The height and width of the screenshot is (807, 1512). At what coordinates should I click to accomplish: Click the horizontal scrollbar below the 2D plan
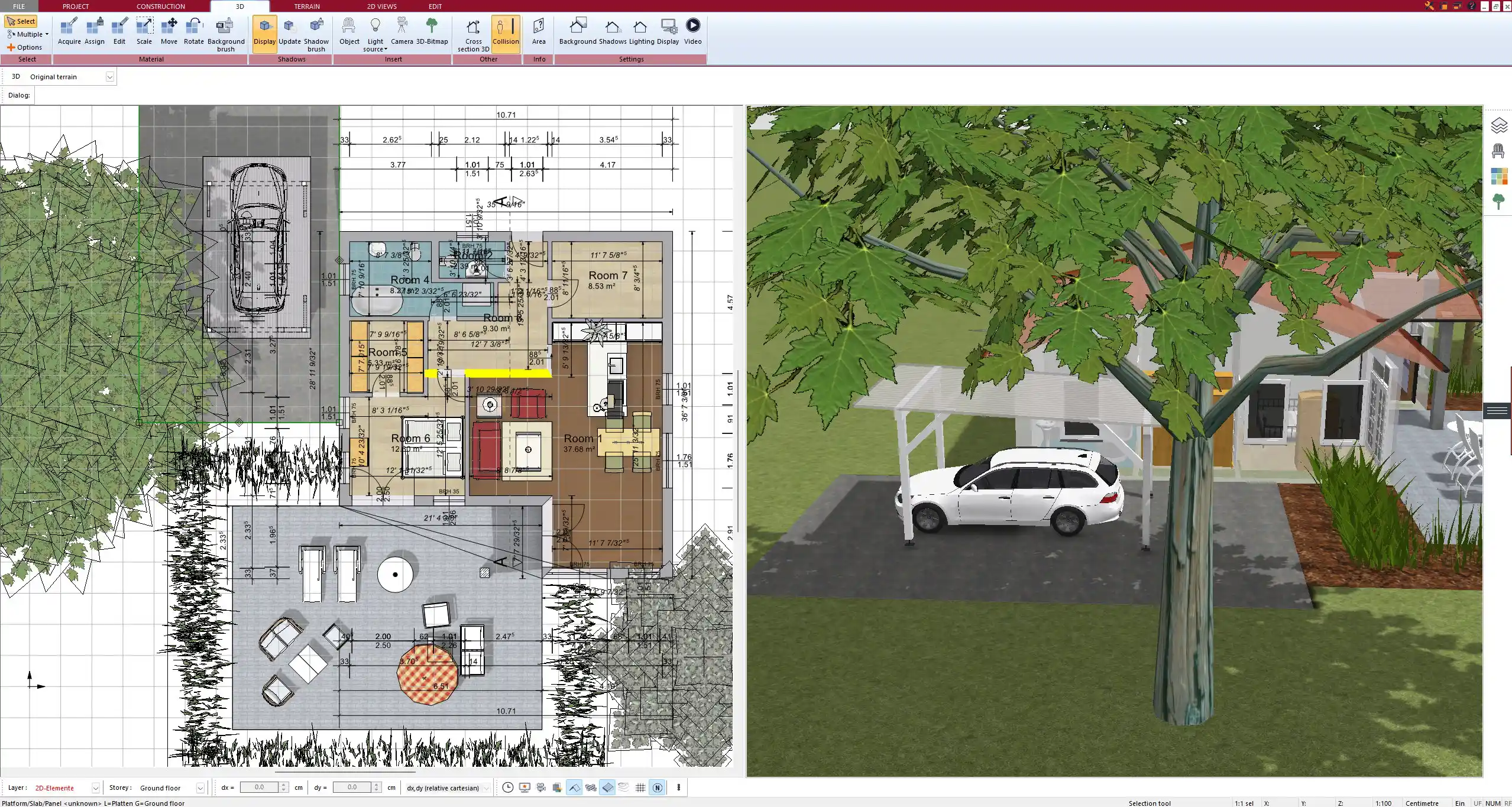click(x=345, y=772)
